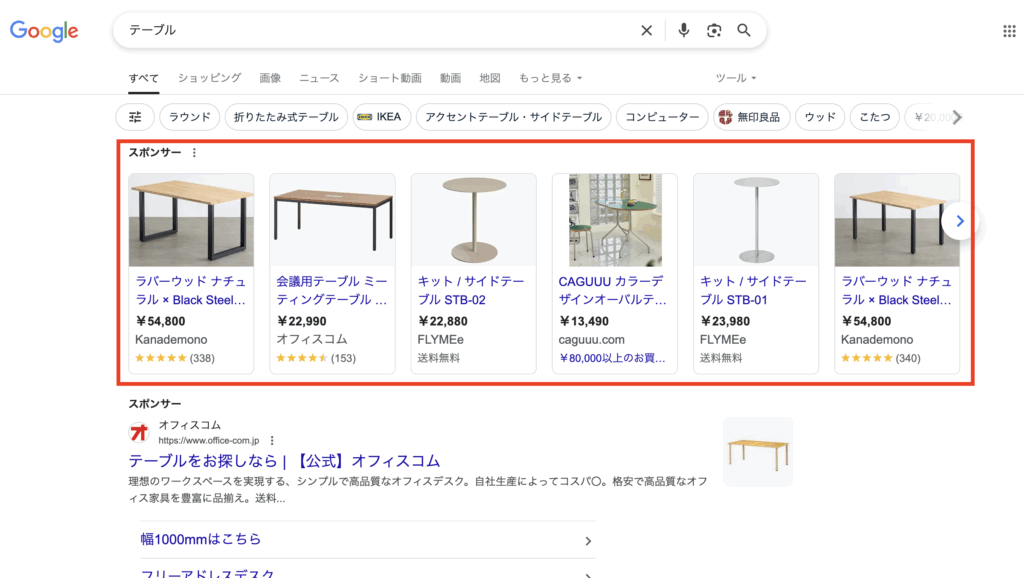Click the ¥22,990 price
1024x578 pixels.
coord(302,321)
